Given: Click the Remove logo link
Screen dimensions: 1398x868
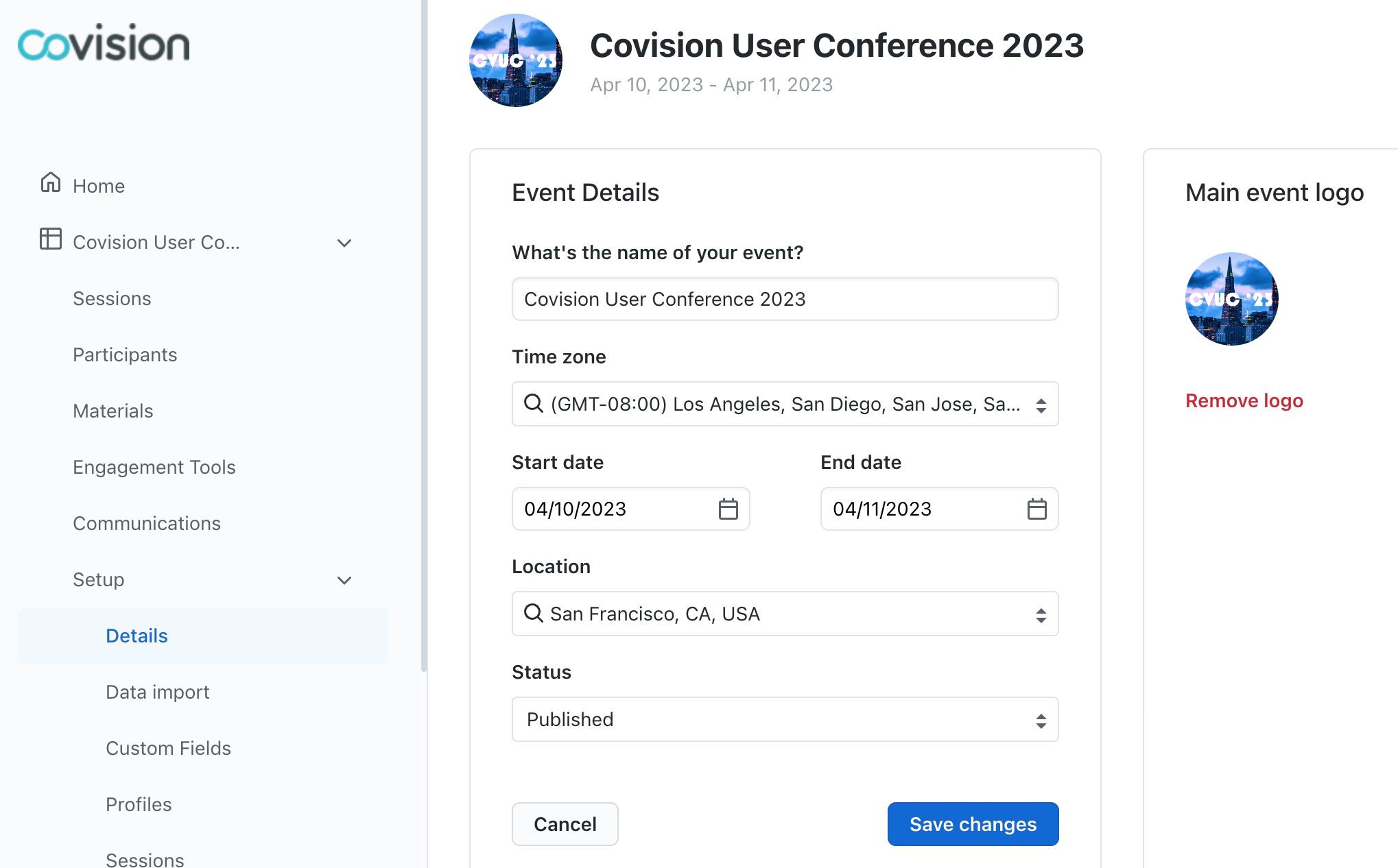Looking at the screenshot, I should (x=1244, y=400).
